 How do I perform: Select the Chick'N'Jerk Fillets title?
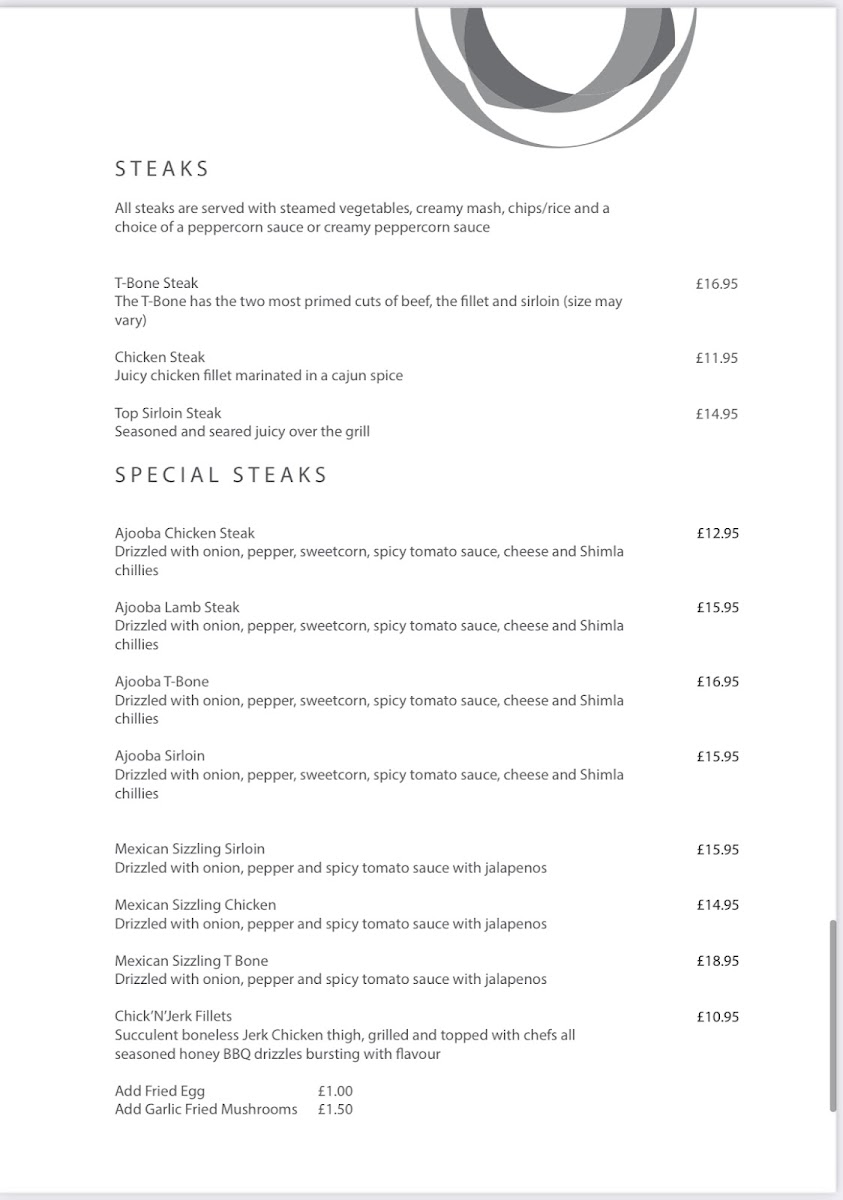coord(173,1016)
